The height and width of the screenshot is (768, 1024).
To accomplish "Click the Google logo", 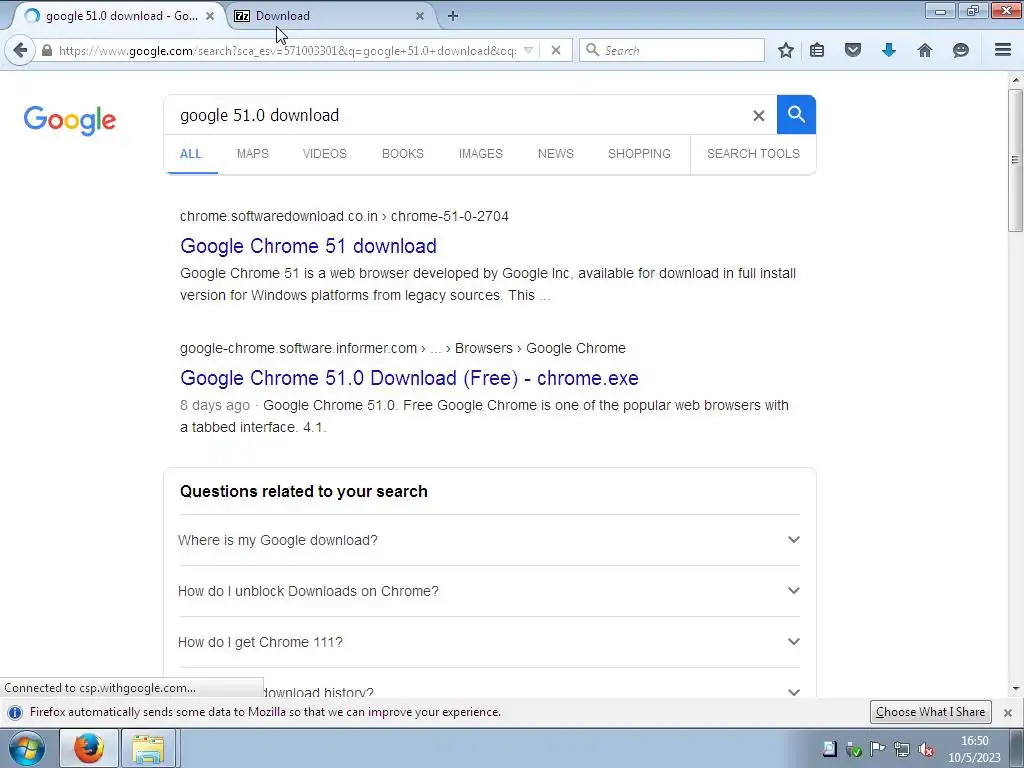I will coord(70,120).
